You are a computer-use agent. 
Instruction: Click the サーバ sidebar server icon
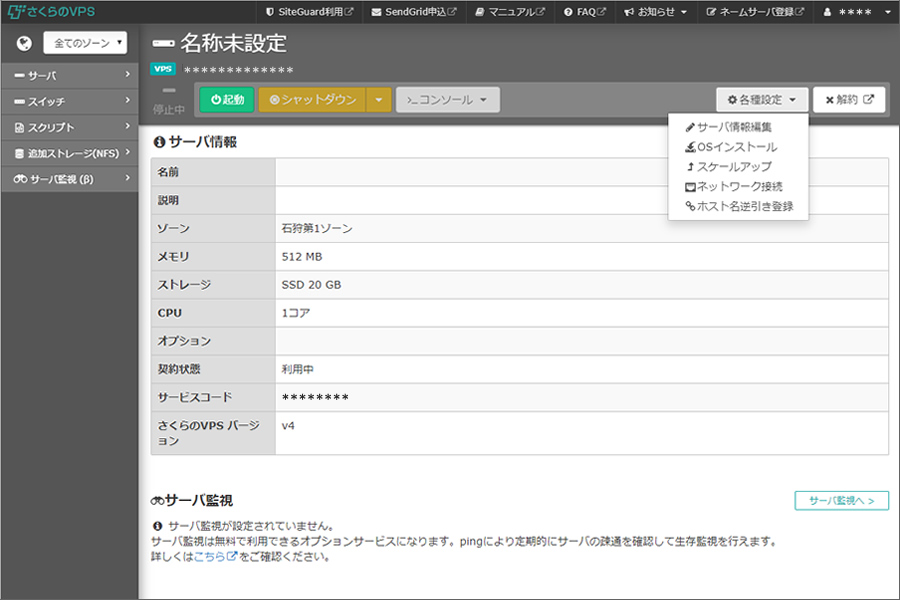(x=20, y=76)
